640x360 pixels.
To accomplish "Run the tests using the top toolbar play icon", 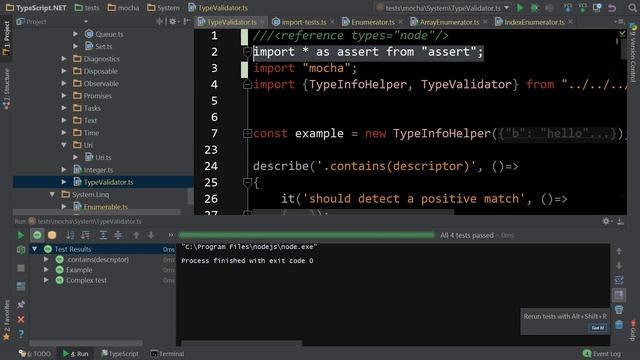I will [x=520, y=8].
